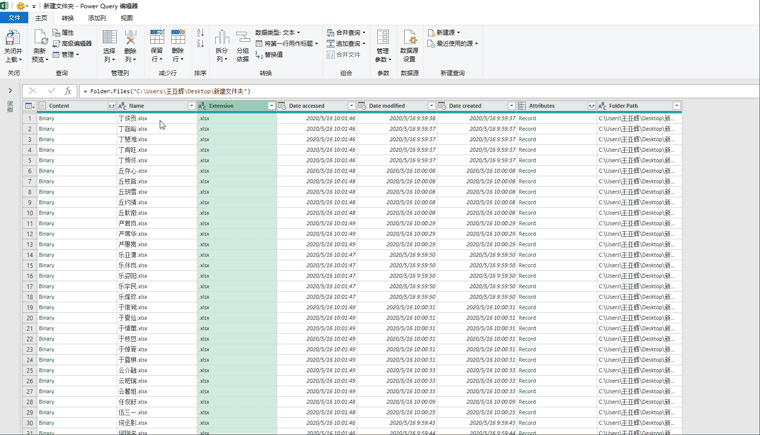Click the 管理参数 (Manage Parameters) icon

(383, 37)
